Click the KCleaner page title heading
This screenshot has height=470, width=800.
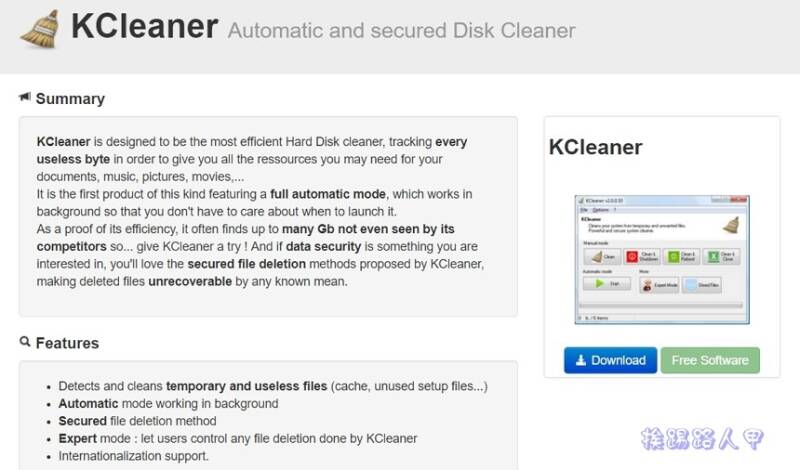145,27
